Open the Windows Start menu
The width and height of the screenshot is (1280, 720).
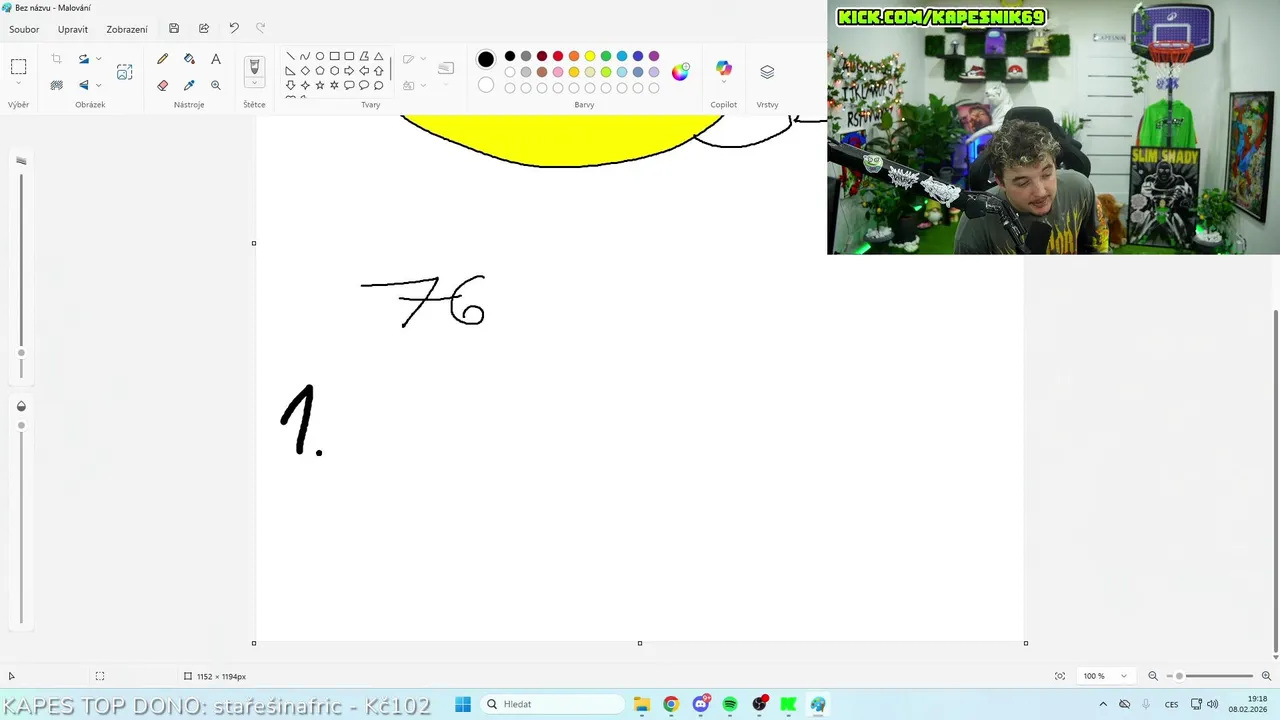pyautogui.click(x=463, y=704)
